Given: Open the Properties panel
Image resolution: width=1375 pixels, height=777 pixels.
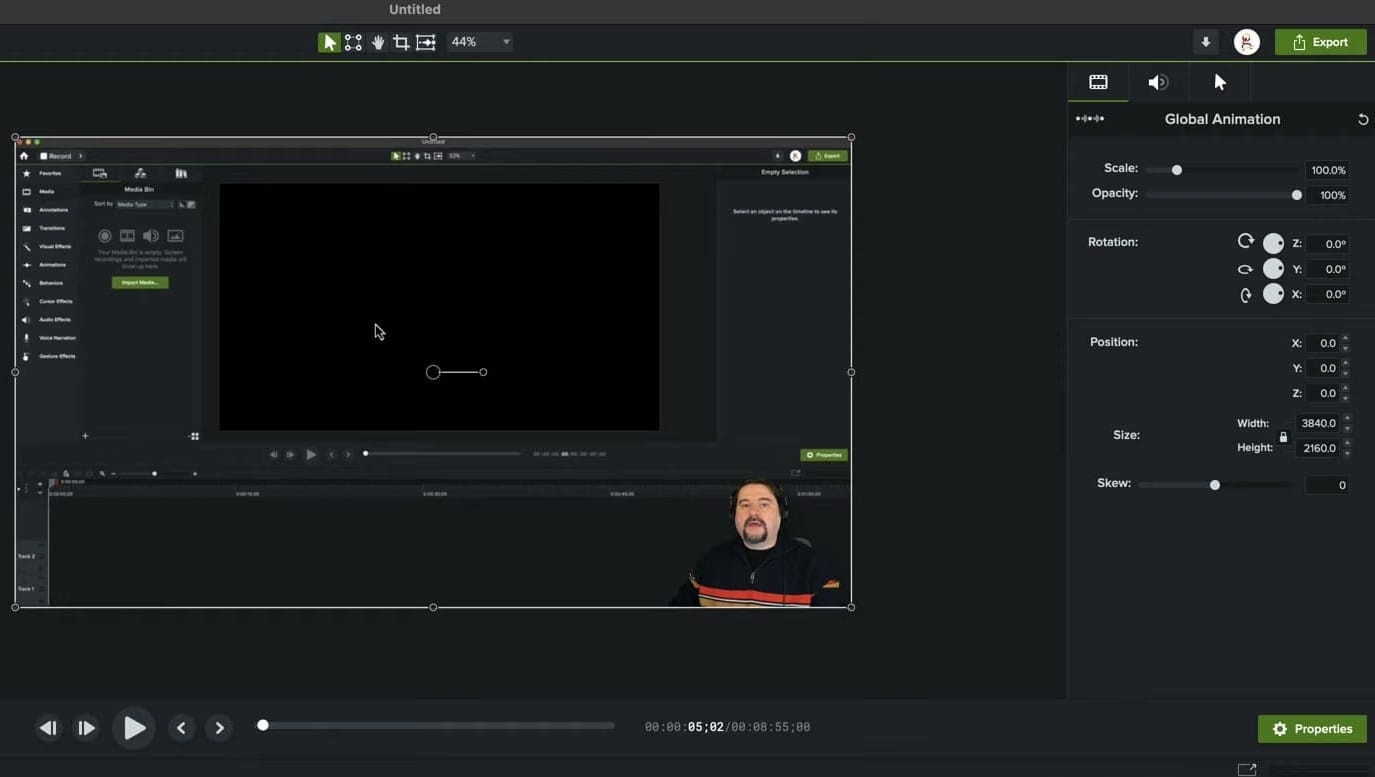Looking at the screenshot, I should point(1312,728).
